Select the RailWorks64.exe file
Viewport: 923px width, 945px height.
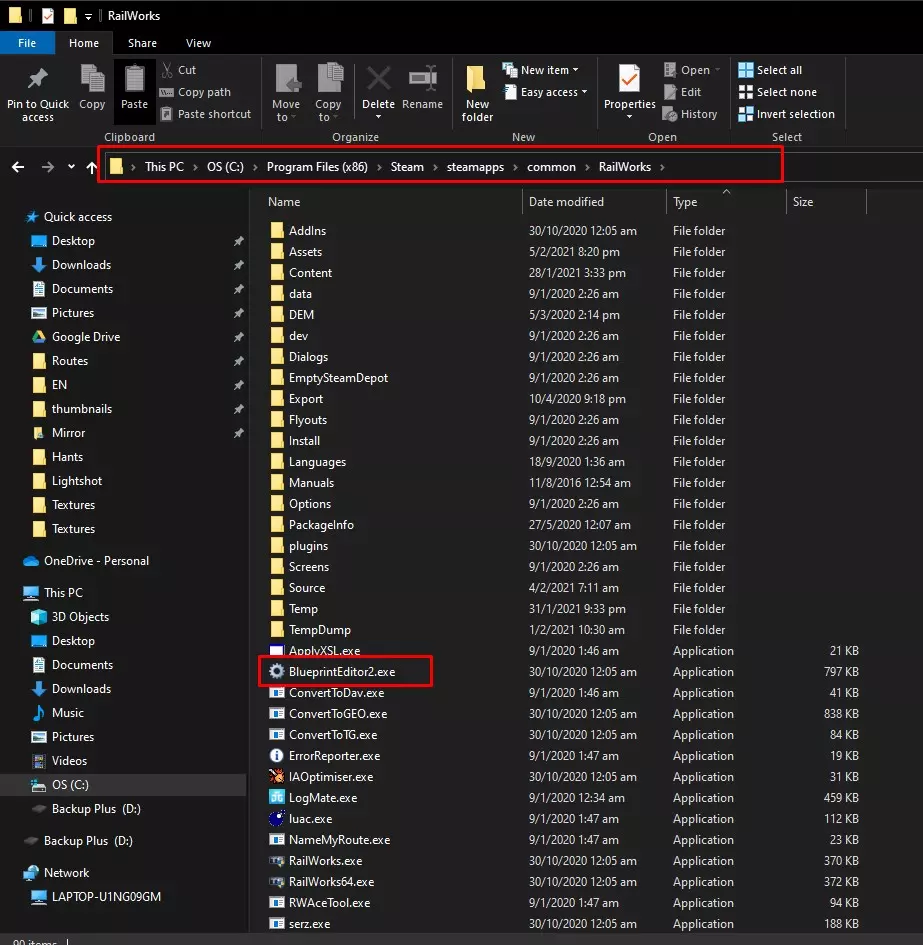coord(331,882)
